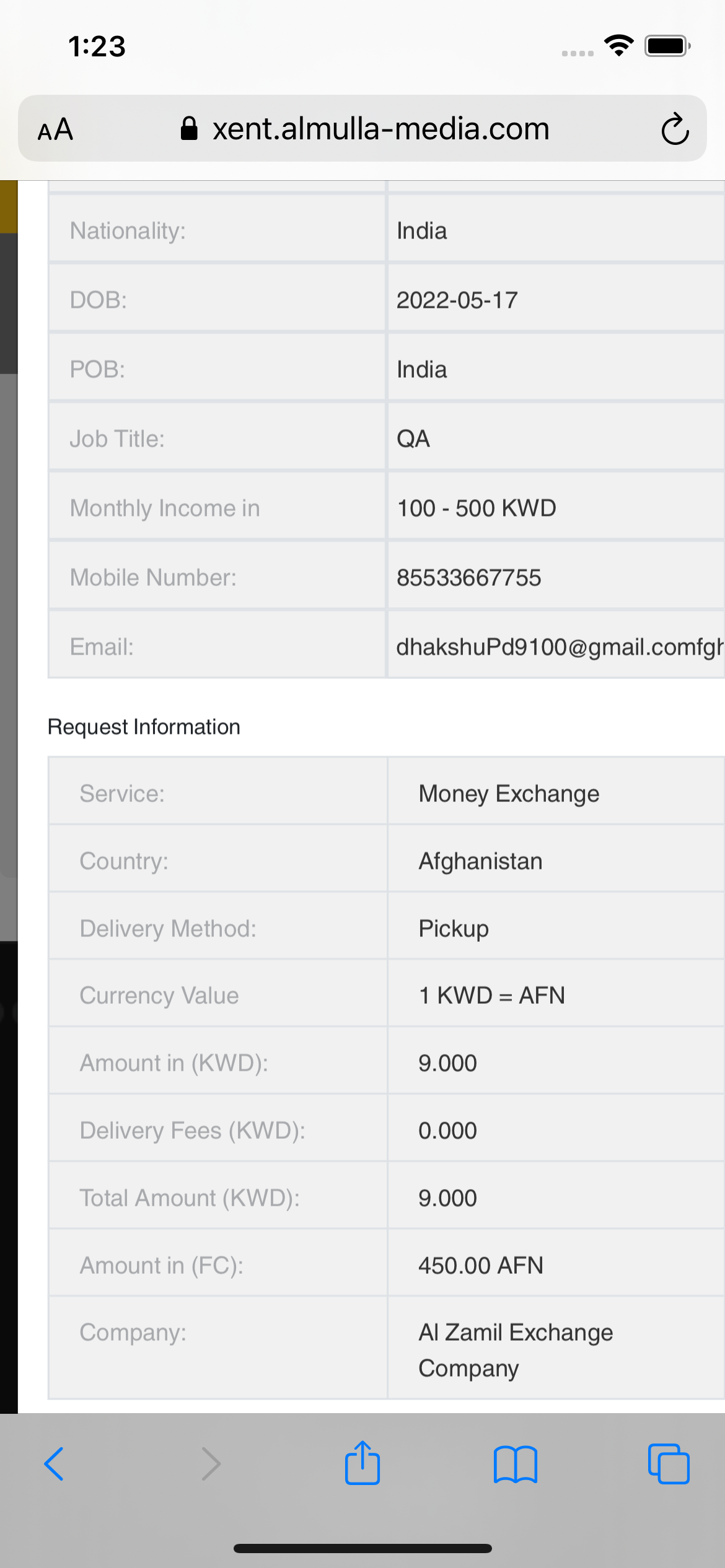Tap the email address dhakshuPd9100@gmail.com
Image resolution: width=725 pixels, height=1568 pixels.
click(x=559, y=647)
